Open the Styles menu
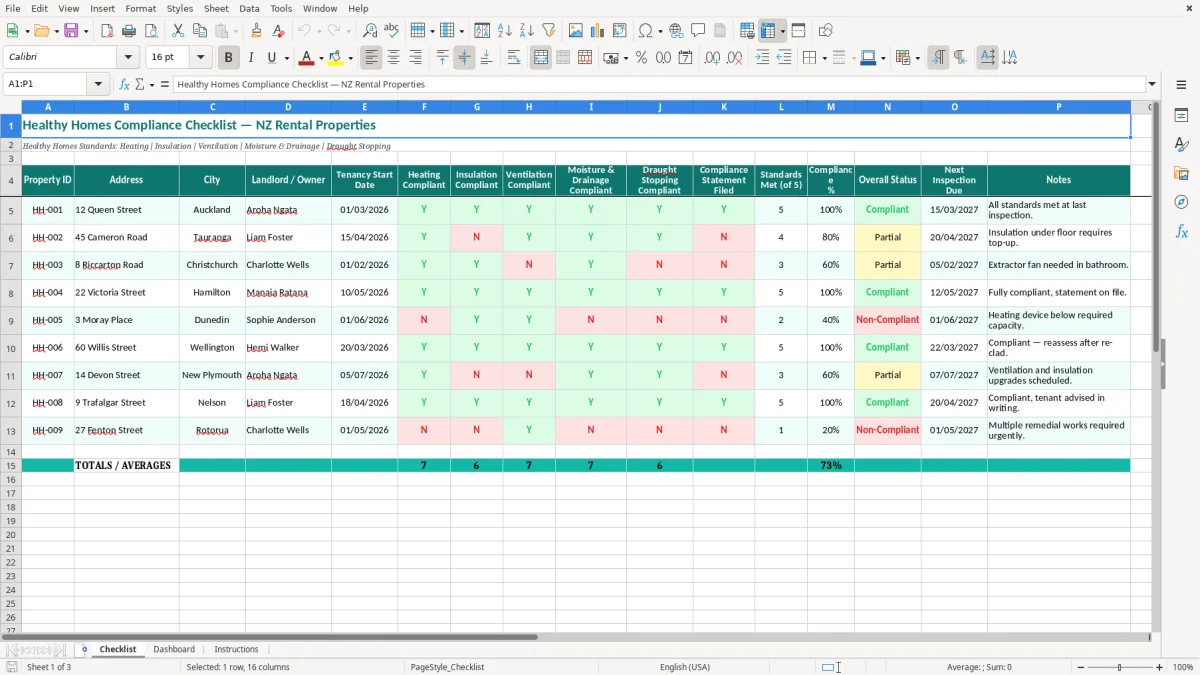This screenshot has height=675, width=1200. tap(180, 8)
